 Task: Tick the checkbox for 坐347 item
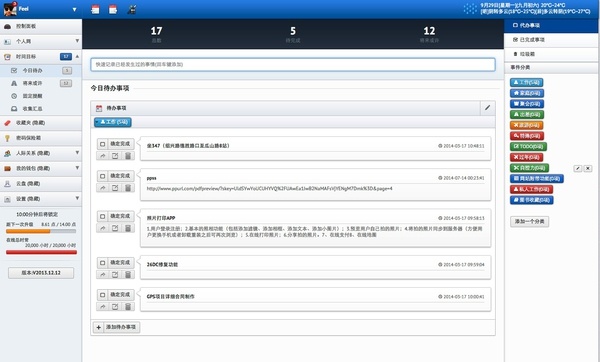click(x=103, y=144)
